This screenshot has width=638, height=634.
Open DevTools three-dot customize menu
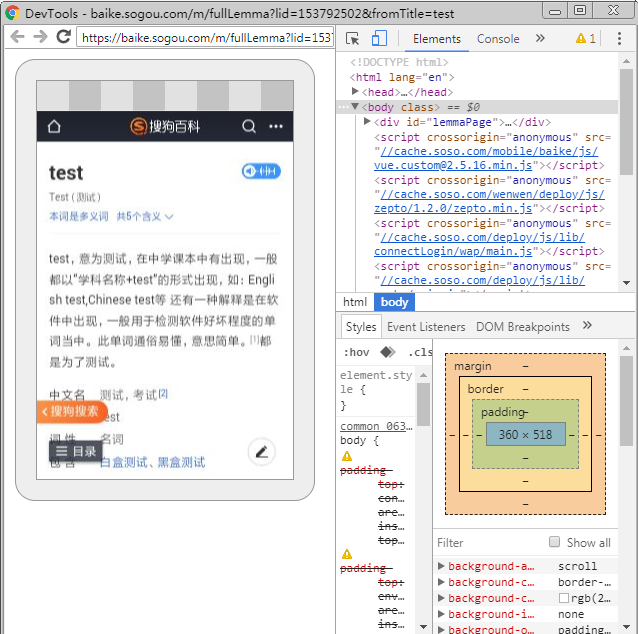point(619,39)
